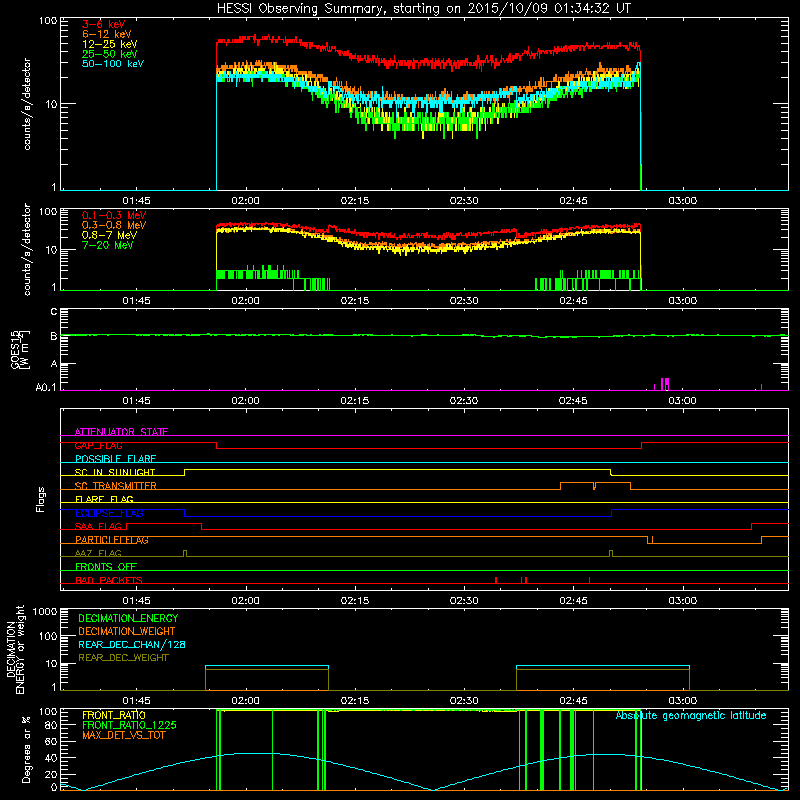Click the PARTICLE_FLAG label
800x800 pixels.
112,539
